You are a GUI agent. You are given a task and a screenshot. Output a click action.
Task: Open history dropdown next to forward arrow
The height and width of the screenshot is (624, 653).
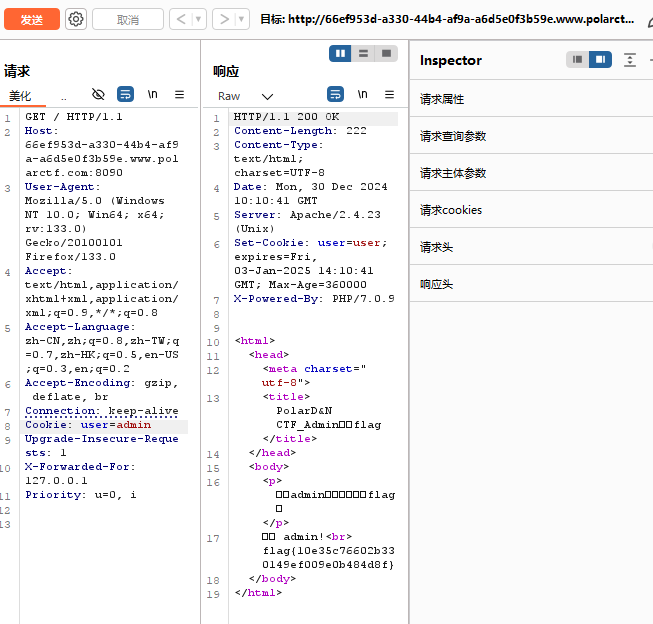(x=242, y=19)
